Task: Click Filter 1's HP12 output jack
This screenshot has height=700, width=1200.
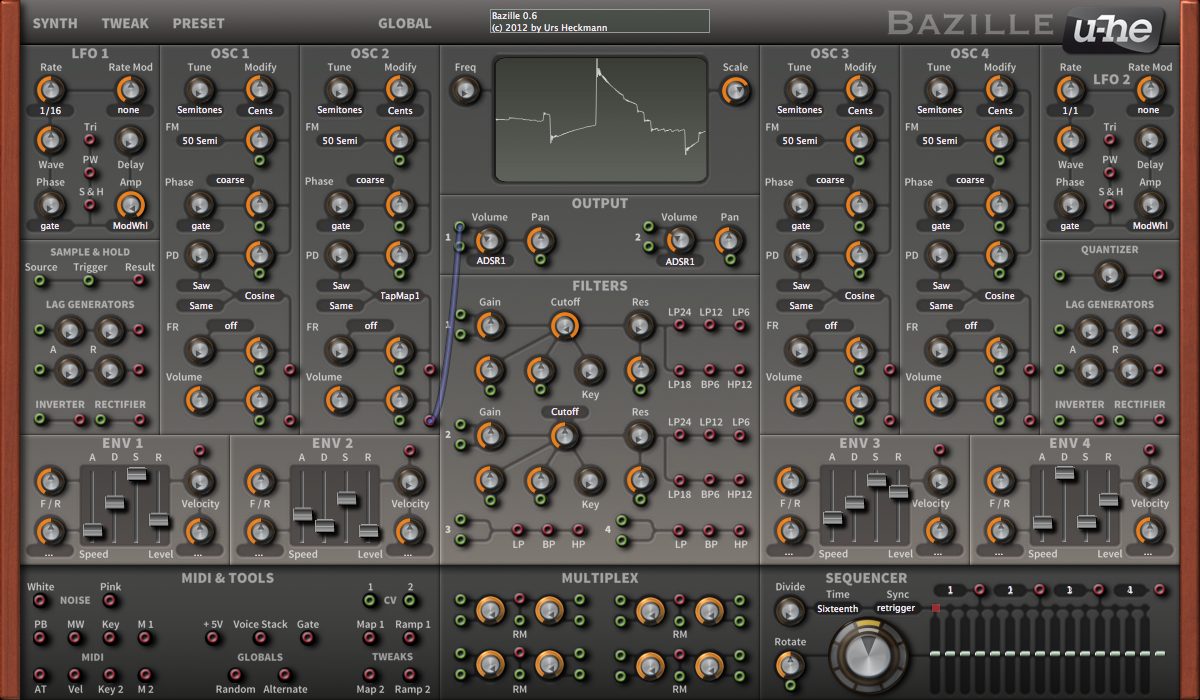Action: (x=740, y=370)
